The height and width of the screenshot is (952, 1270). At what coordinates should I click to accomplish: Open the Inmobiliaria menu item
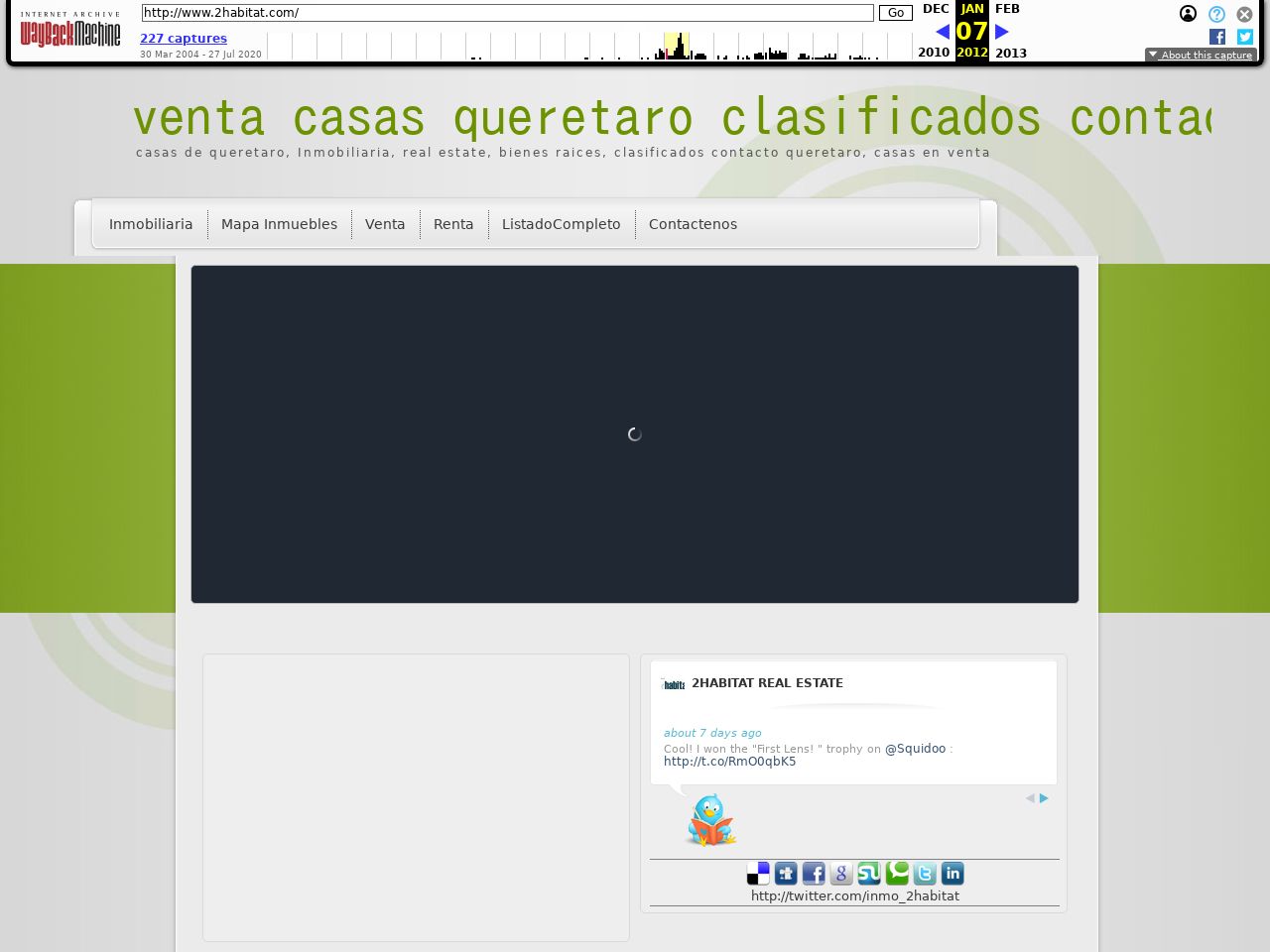[x=151, y=224]
